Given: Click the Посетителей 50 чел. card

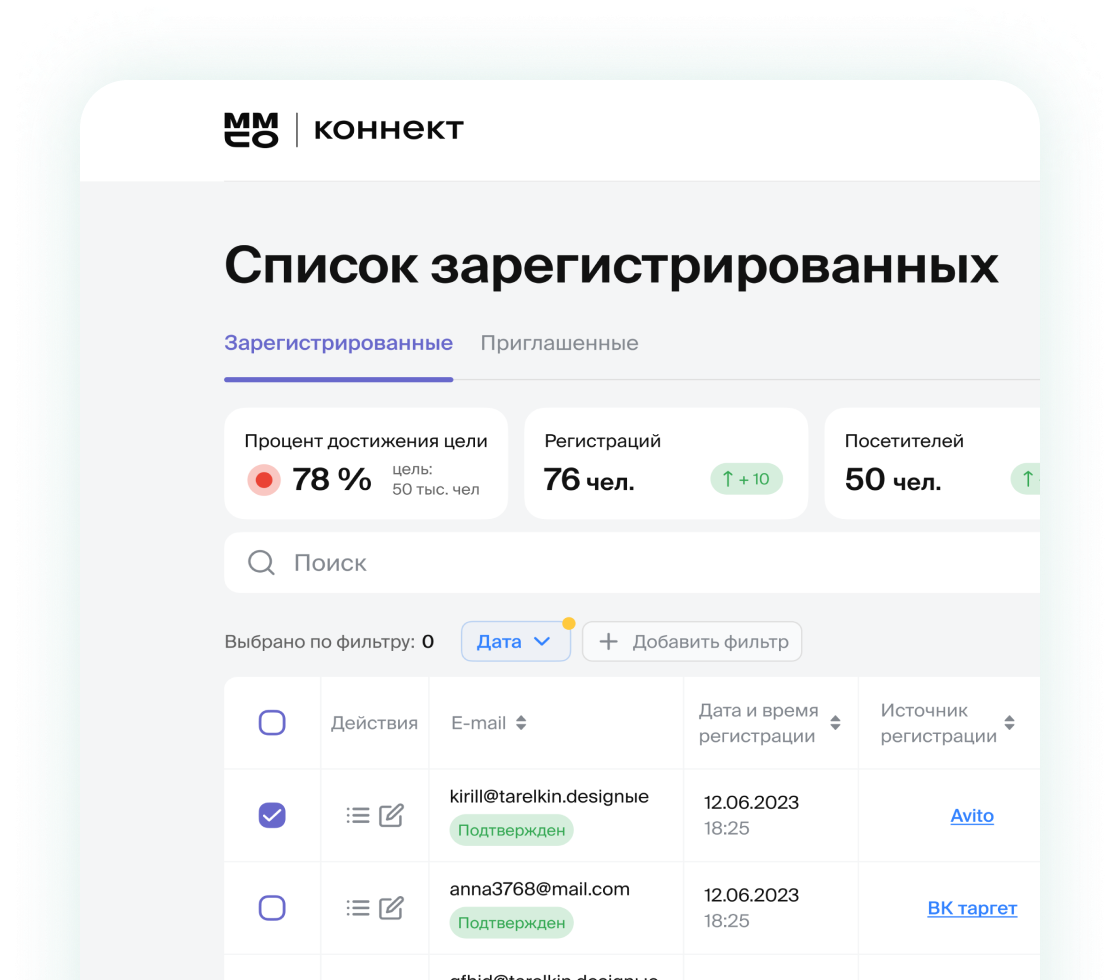Looking at the screenshot, I should click(x=932, y=464).
